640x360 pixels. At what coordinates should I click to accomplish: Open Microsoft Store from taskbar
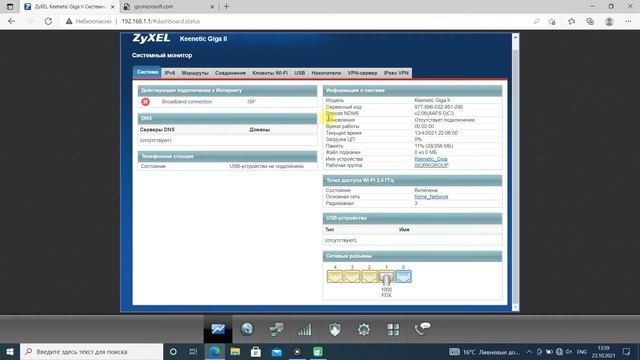tap(256, 351)
